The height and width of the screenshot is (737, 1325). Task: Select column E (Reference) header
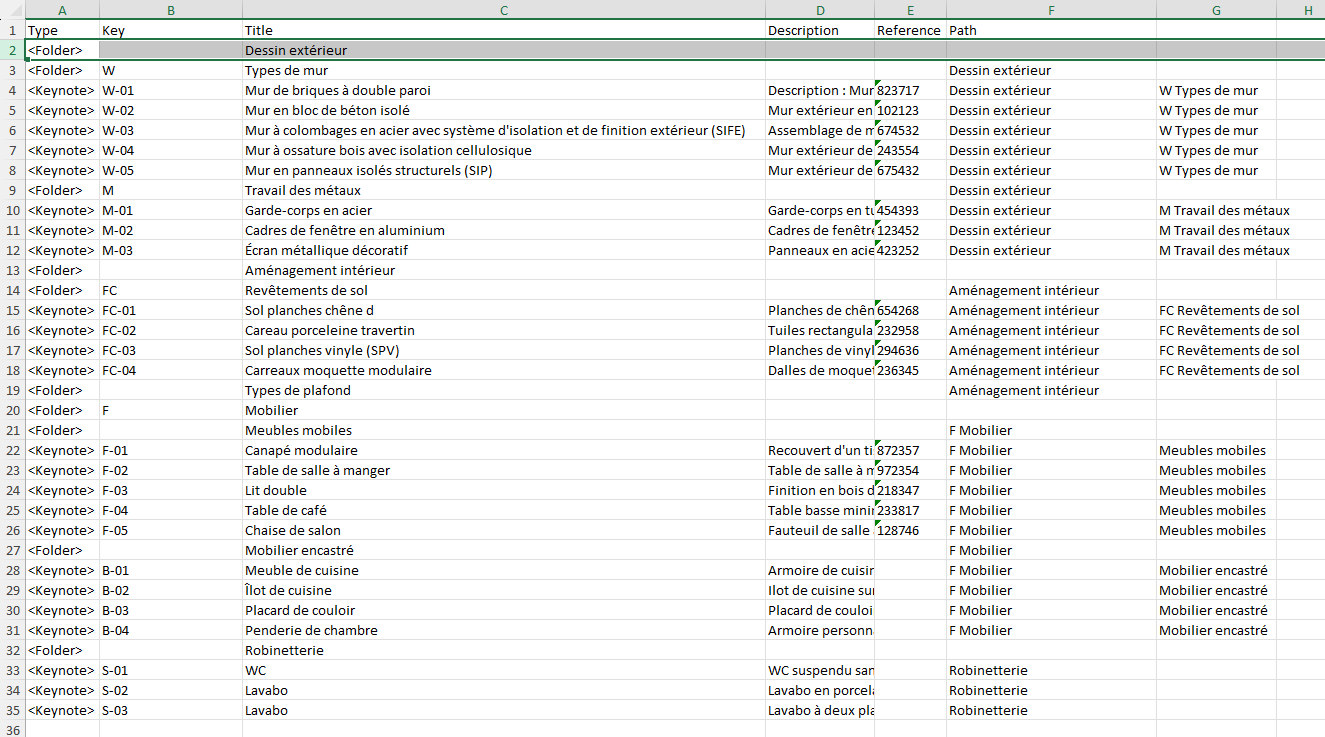[909, 10]
